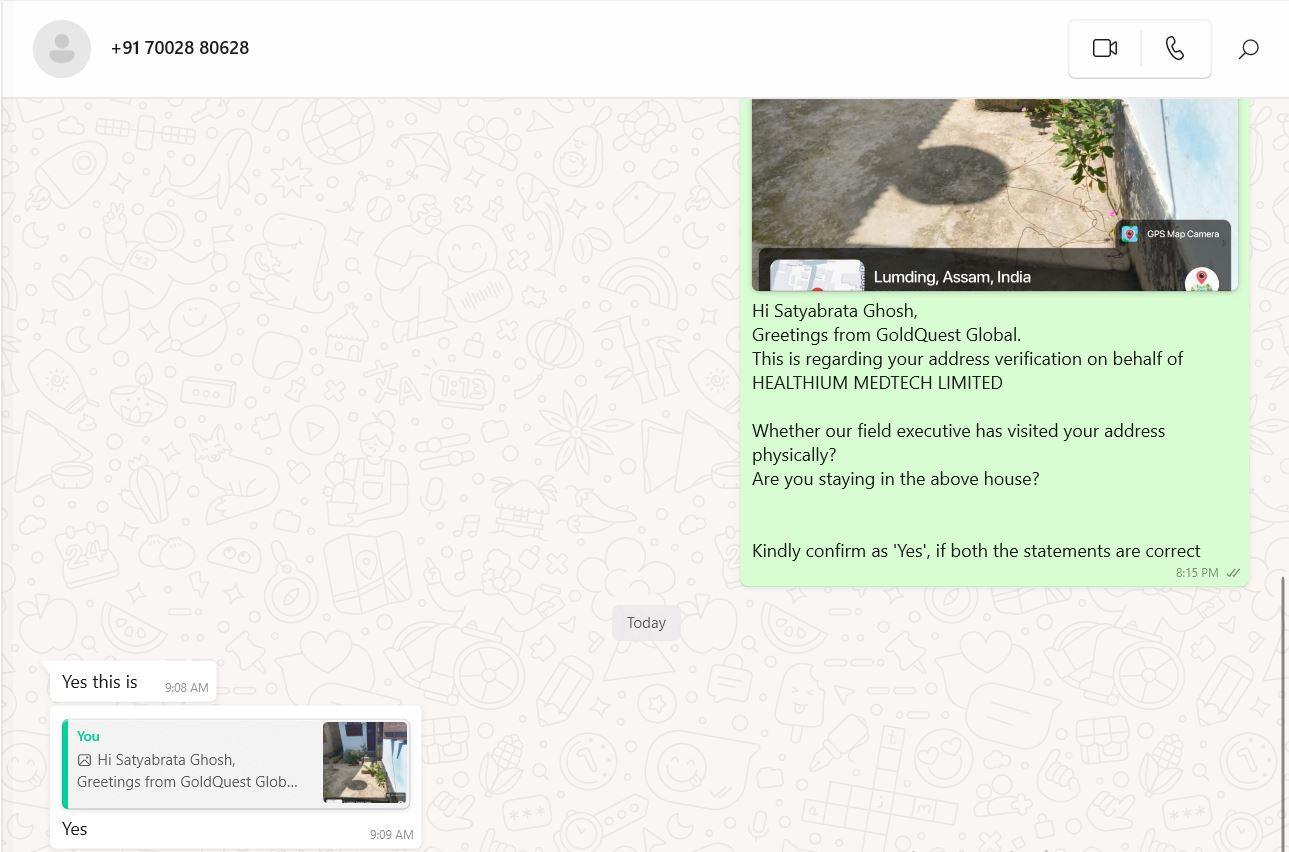This screenshot has width=1289, height=852.
Task: Start a voice call with the contact
Action: coord(1175,48)
